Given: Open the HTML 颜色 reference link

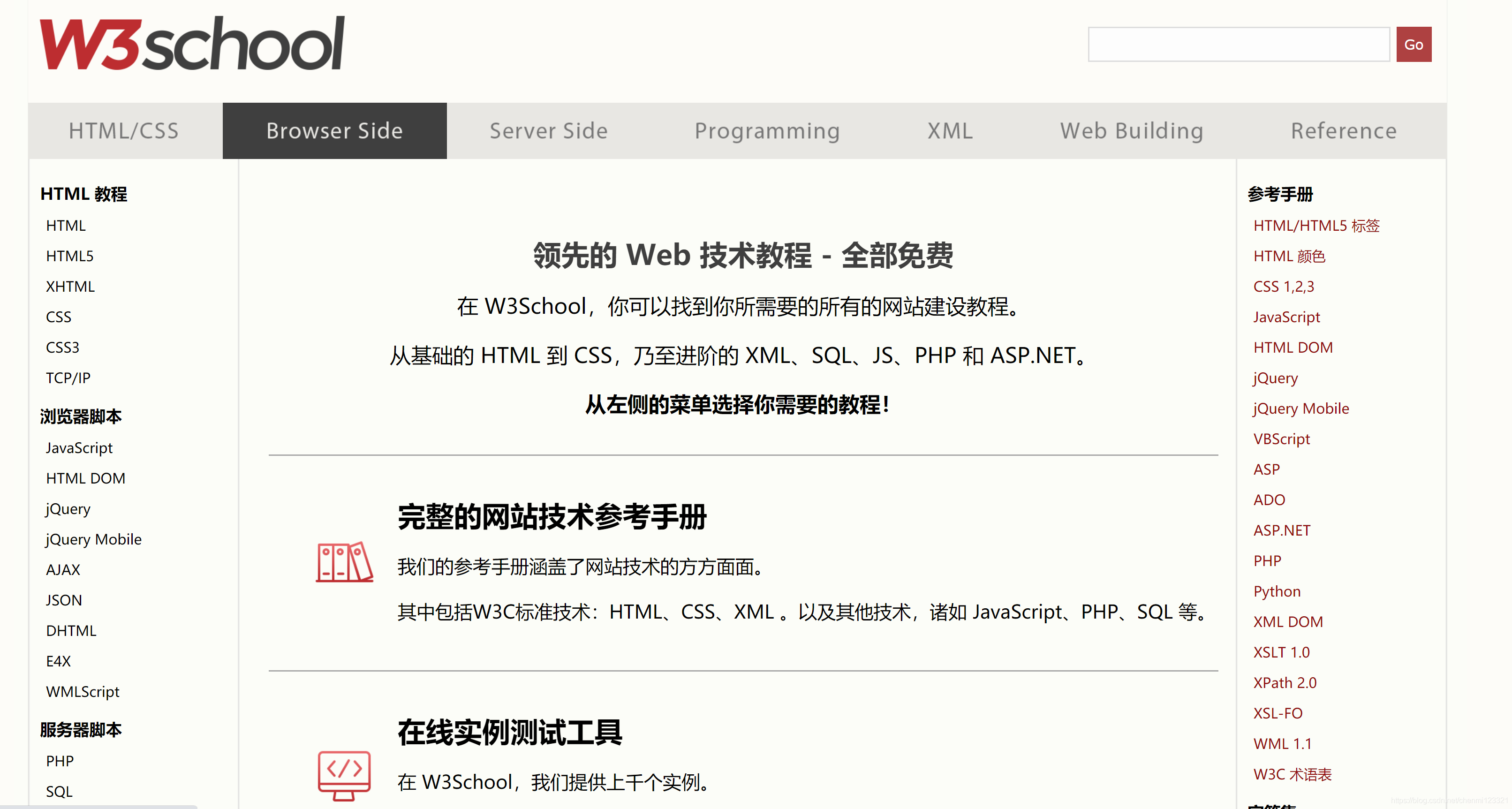Looking at the screenshot, I should pos(1290,256).
